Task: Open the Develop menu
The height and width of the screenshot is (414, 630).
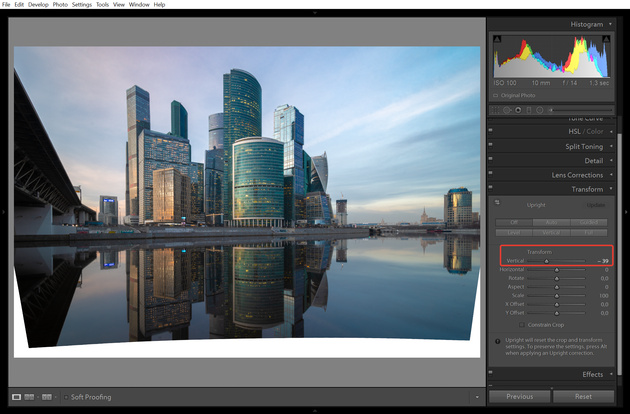Action: [x=38, y=4]
